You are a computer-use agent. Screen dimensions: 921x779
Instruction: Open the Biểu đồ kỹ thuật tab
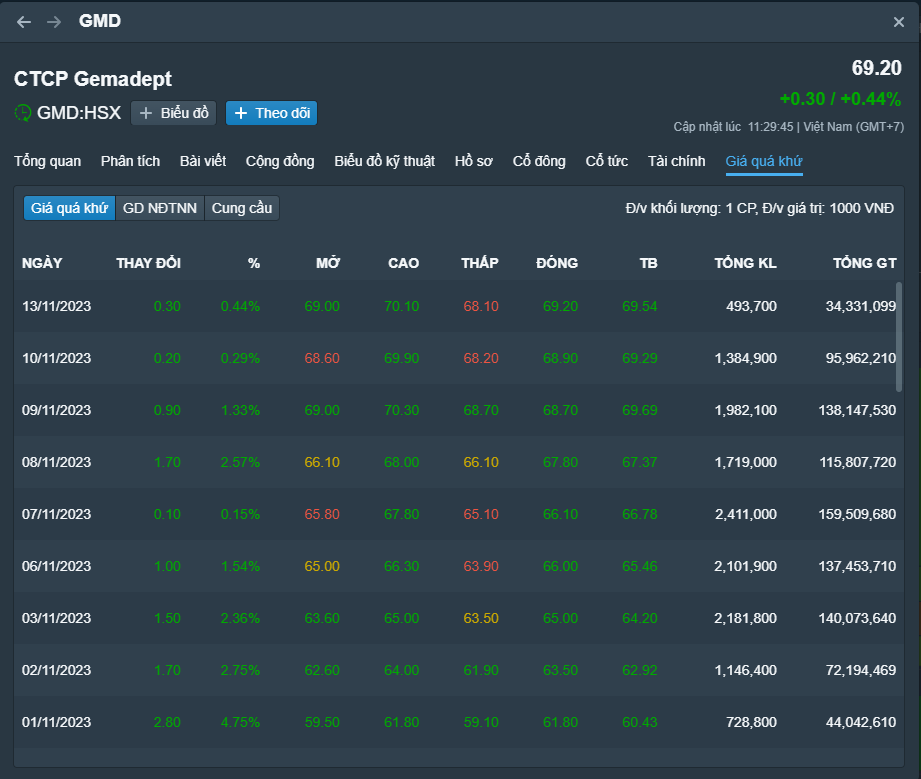[385, 161]
